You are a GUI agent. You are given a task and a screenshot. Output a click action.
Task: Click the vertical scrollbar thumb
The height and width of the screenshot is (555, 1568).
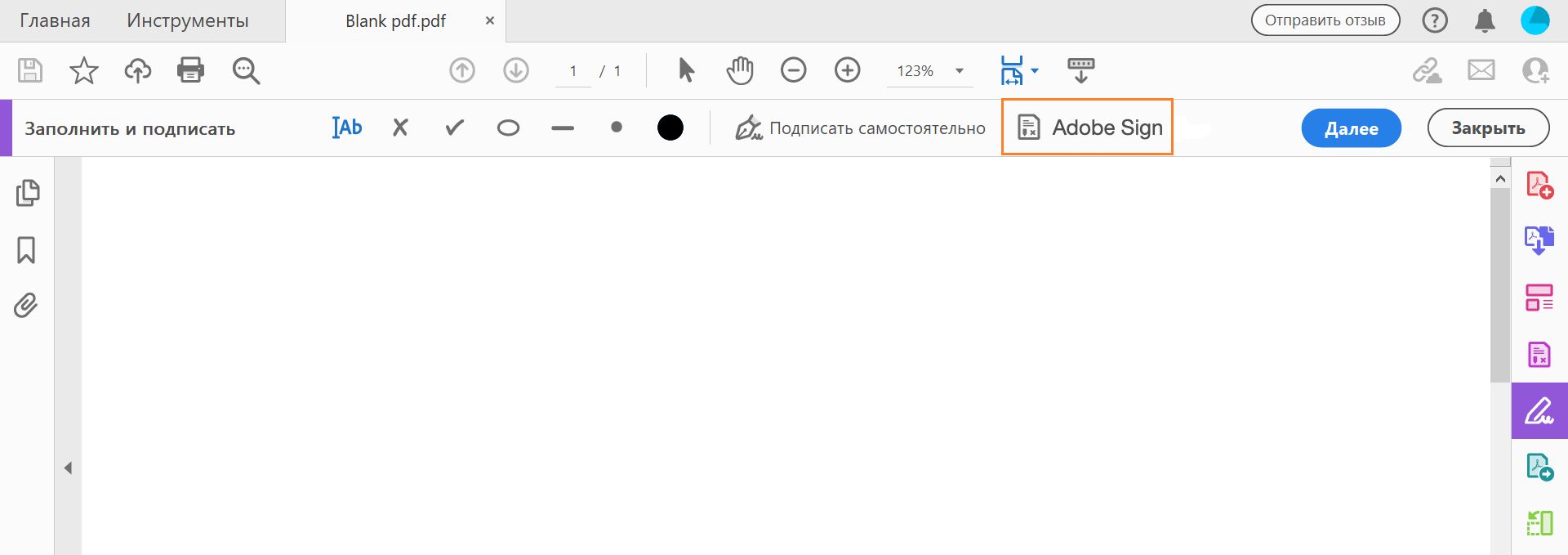1500,286
